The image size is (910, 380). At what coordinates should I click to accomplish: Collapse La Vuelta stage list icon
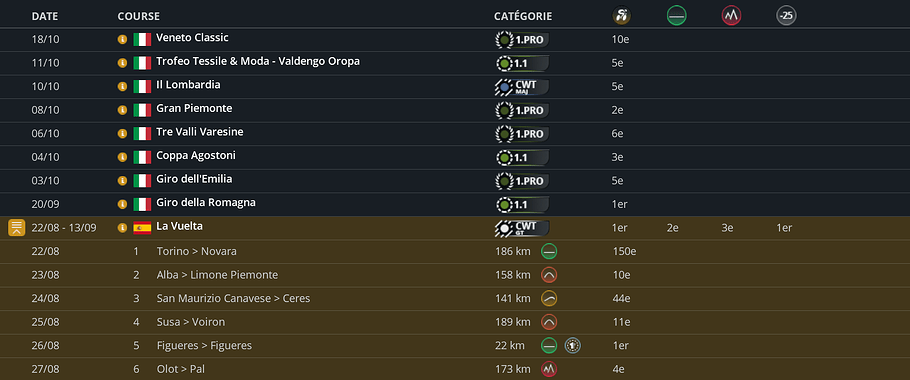16,227
